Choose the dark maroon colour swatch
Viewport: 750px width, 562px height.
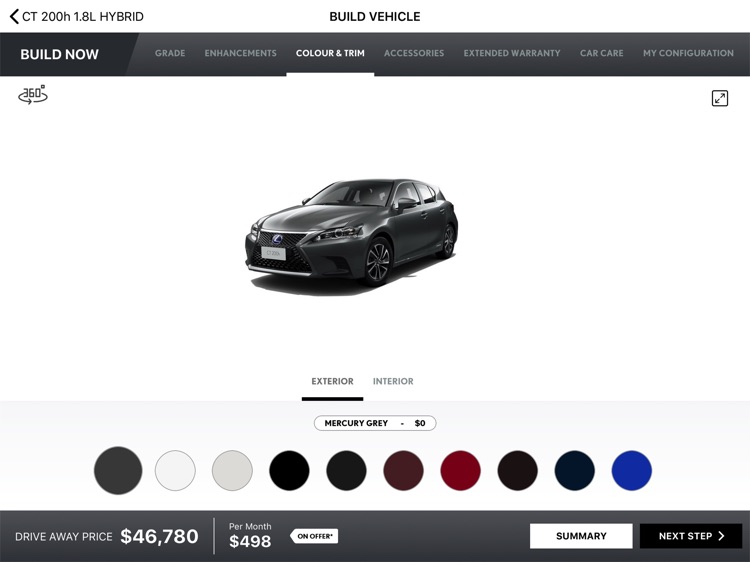point(403,471)
